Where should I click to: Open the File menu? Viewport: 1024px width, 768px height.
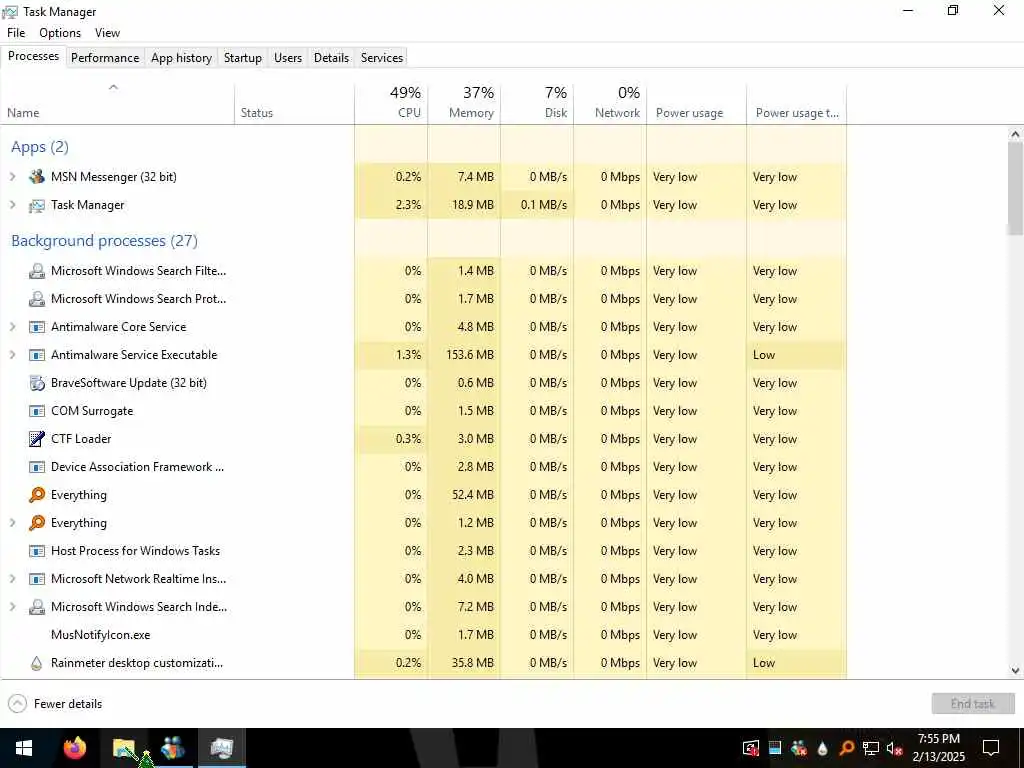click(16, 33)
